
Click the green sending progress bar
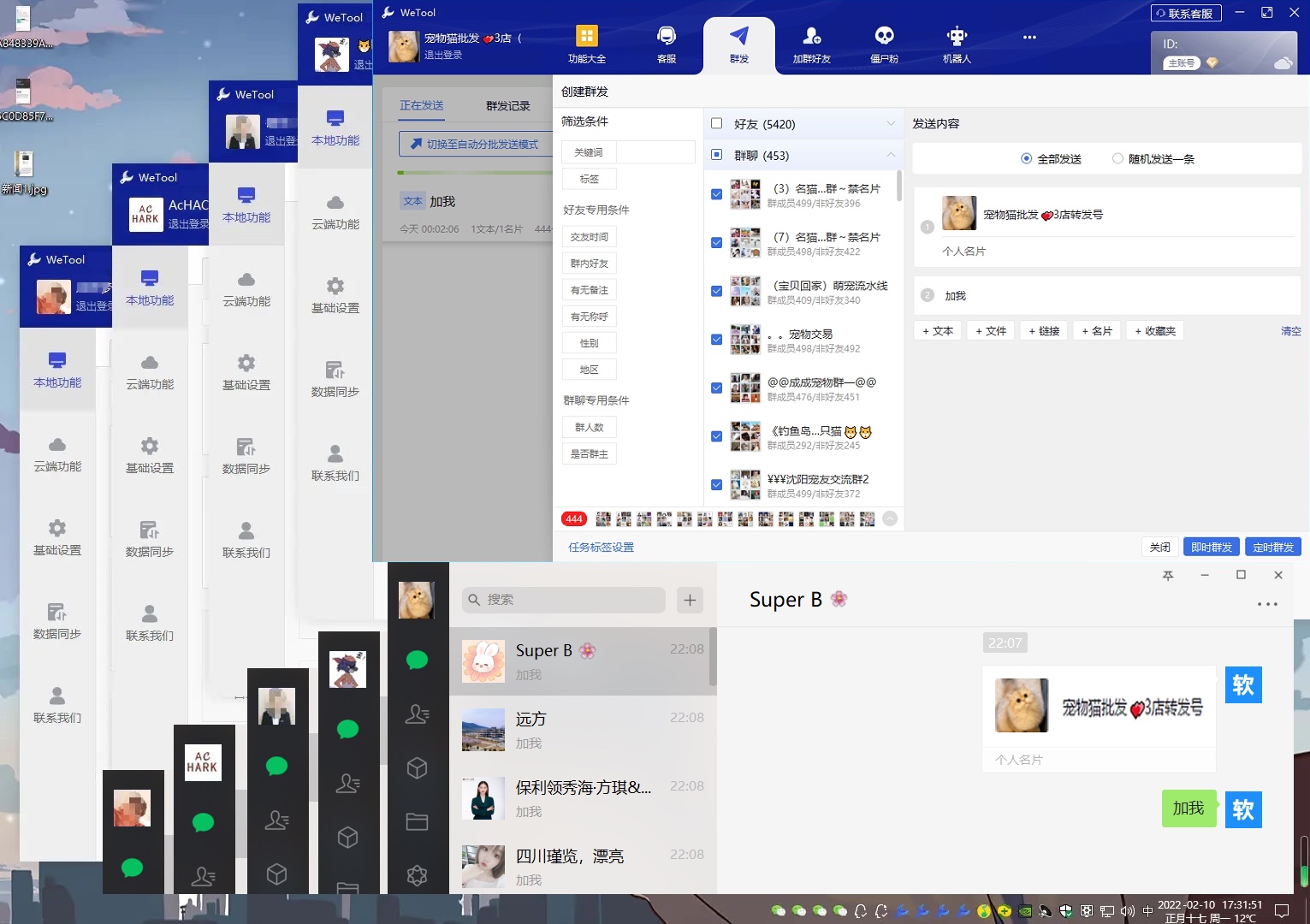tap(475, 173)
